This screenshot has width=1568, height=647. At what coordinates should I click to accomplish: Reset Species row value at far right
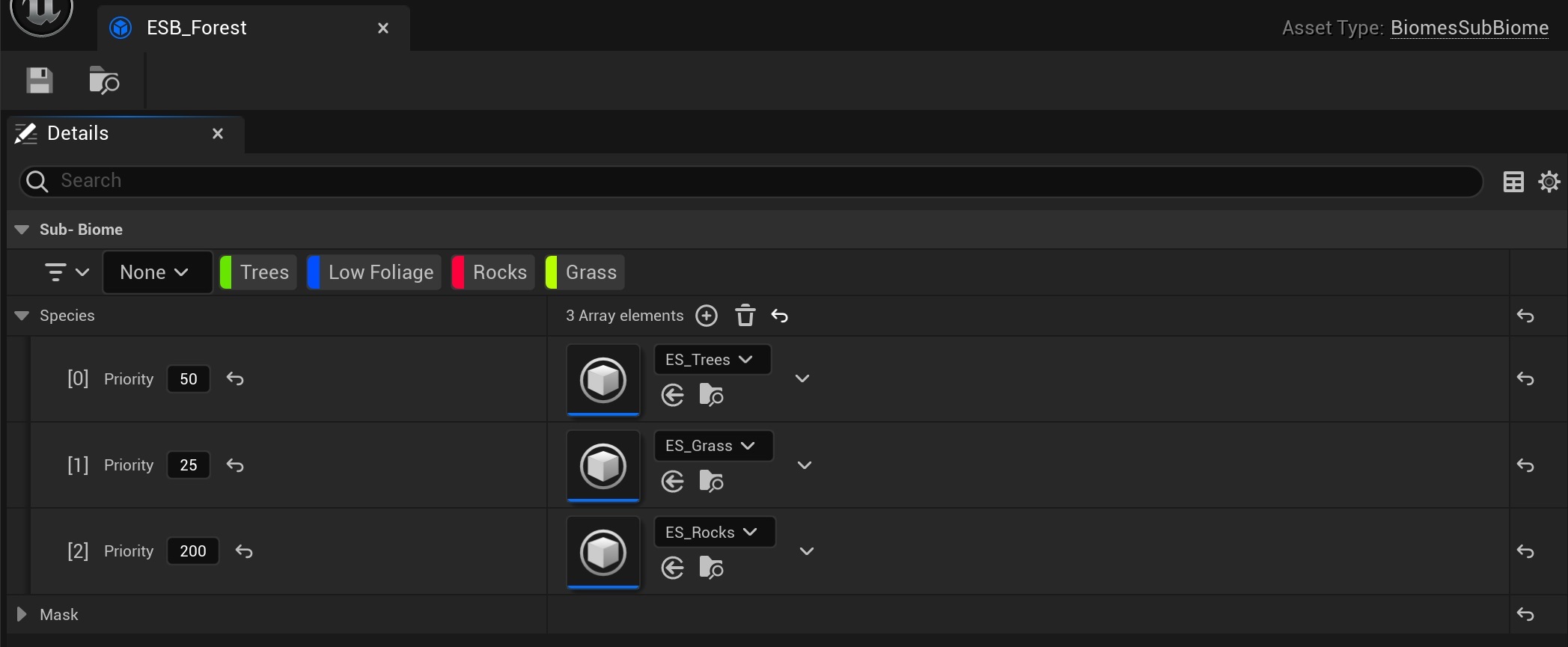tap(1525, 316)
